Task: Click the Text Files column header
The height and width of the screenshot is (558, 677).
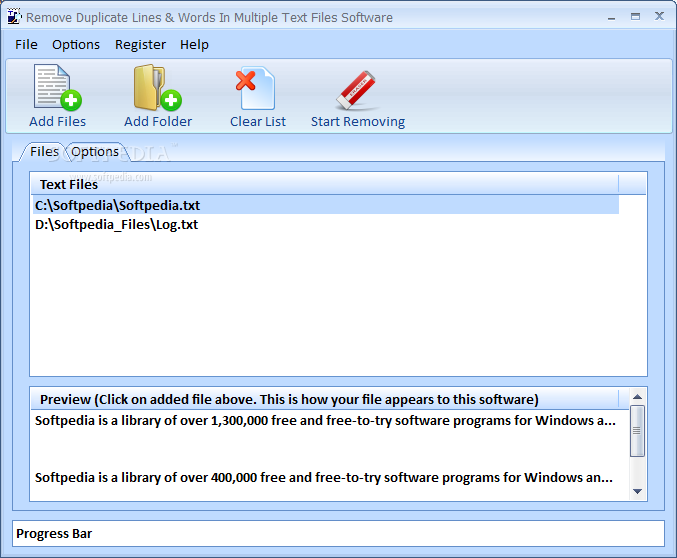Action: (325, 184)
